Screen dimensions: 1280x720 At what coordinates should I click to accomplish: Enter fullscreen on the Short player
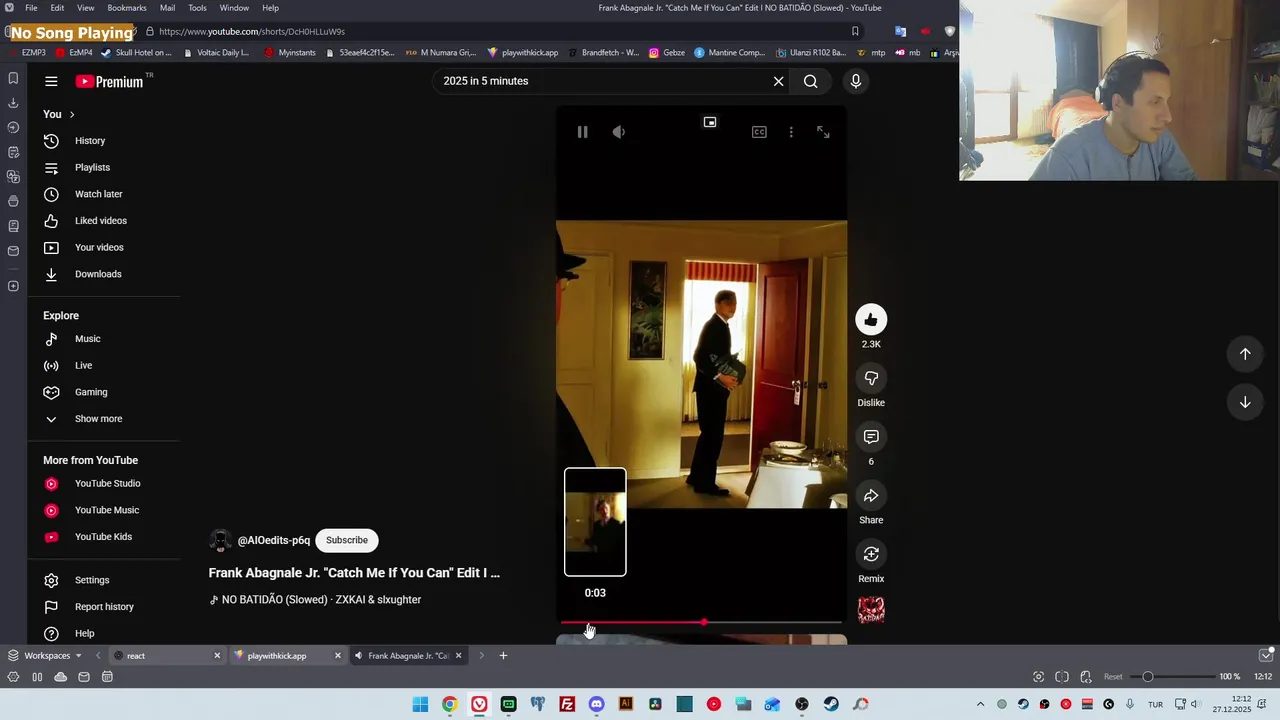point(823,132)
